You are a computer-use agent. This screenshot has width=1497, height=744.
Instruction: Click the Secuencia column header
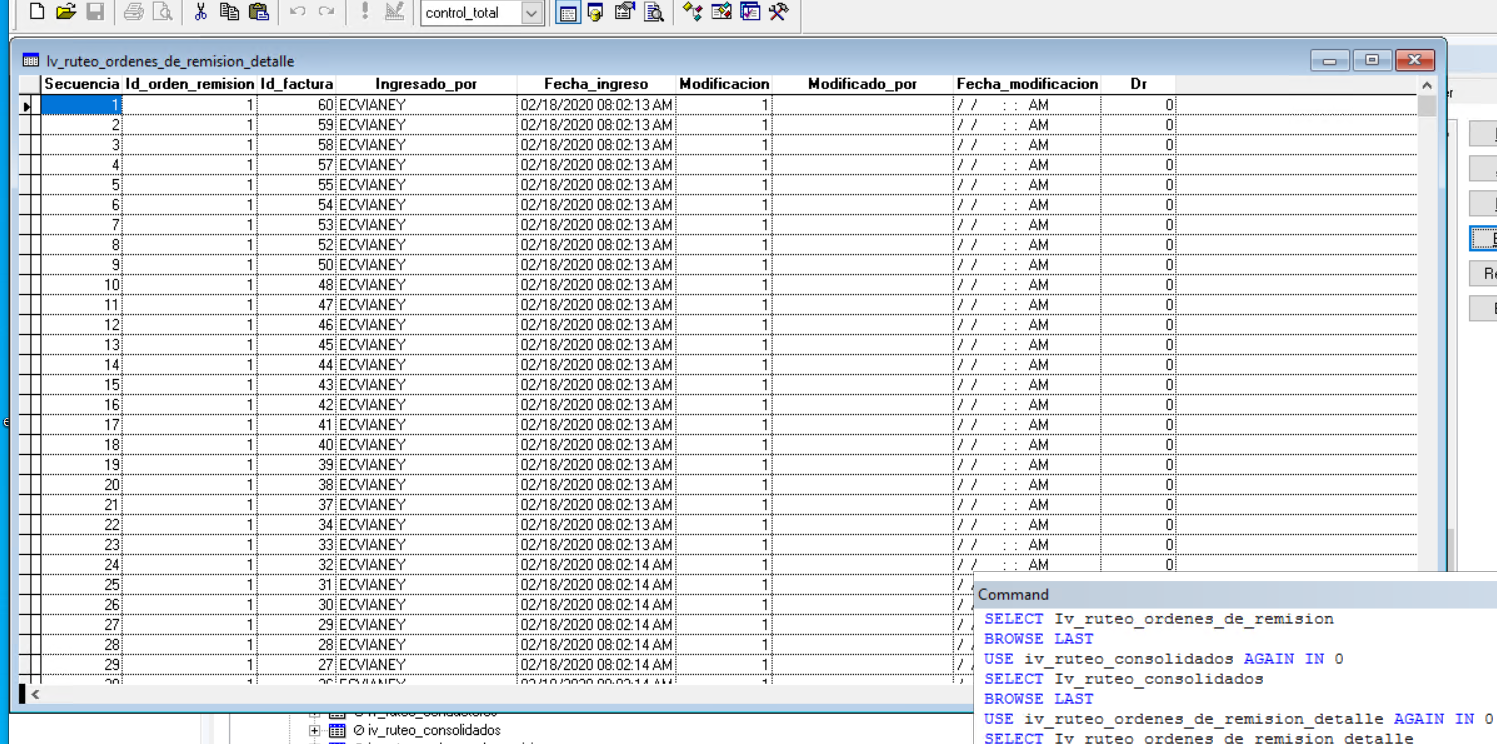82,84
